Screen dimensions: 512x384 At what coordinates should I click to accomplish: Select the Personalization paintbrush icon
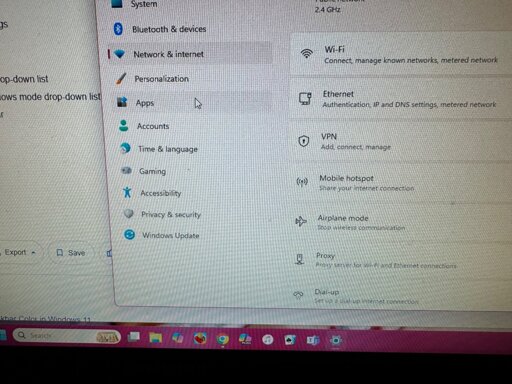click(120, 79)
